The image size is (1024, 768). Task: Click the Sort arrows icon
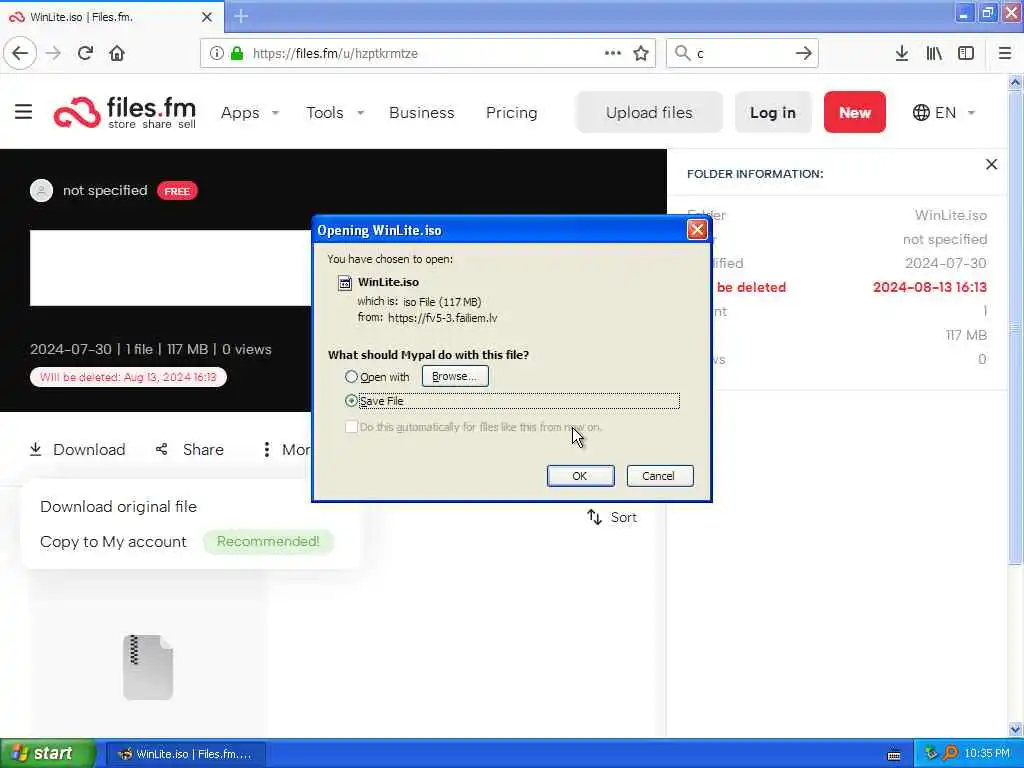(x=594, y=517)
